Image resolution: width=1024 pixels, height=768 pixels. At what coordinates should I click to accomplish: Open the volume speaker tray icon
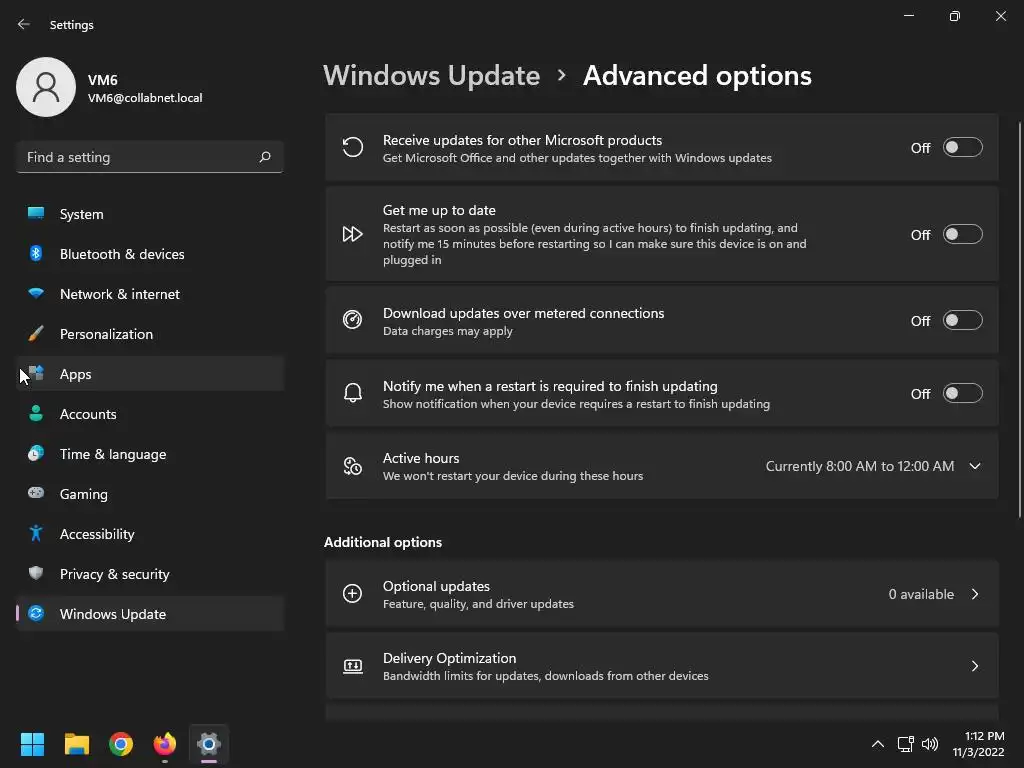(930, 744)
